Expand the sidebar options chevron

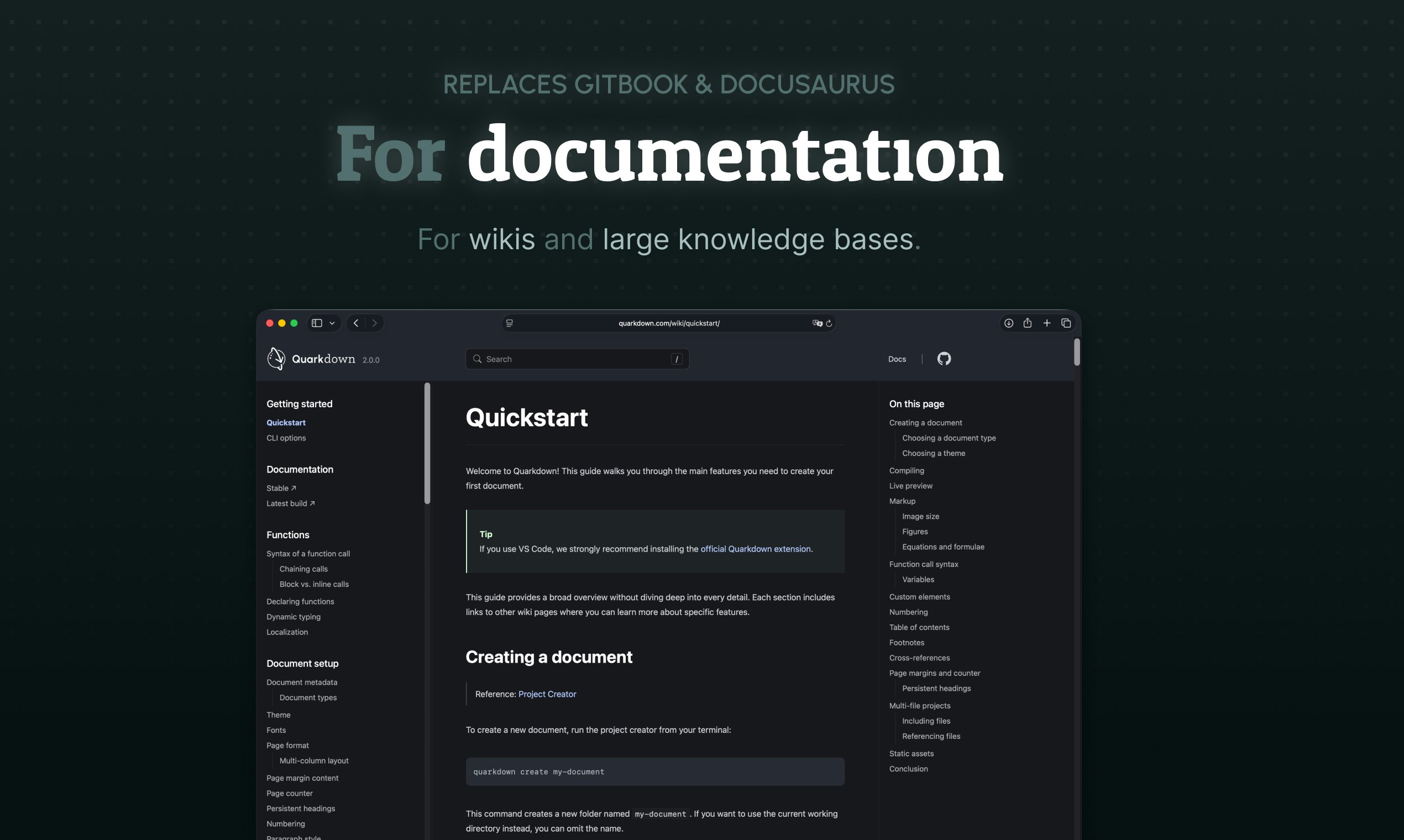332,323
